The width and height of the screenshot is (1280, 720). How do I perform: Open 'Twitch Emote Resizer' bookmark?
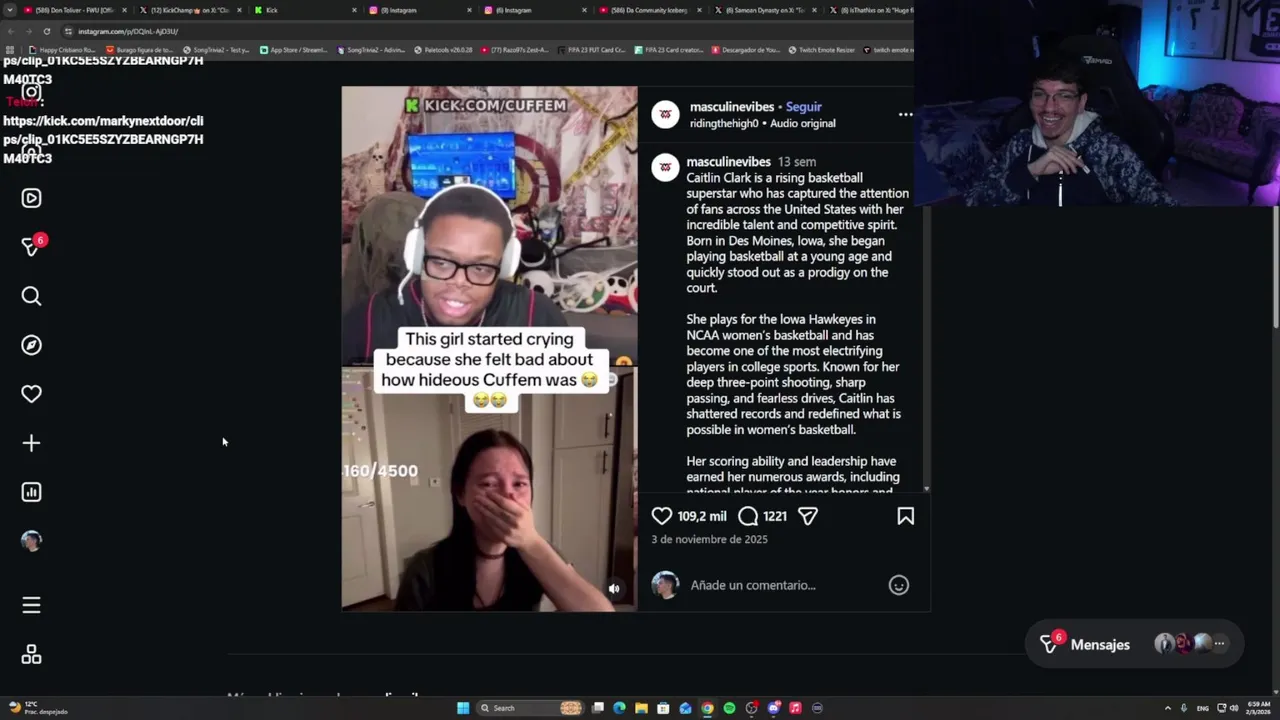tap(821, 50)
